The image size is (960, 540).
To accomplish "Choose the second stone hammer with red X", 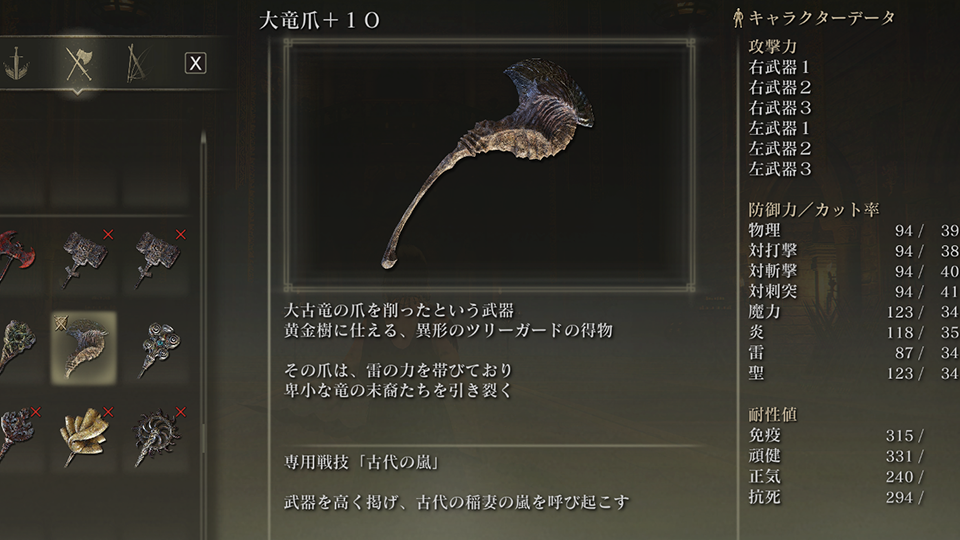I will click(x=158, y=258).
